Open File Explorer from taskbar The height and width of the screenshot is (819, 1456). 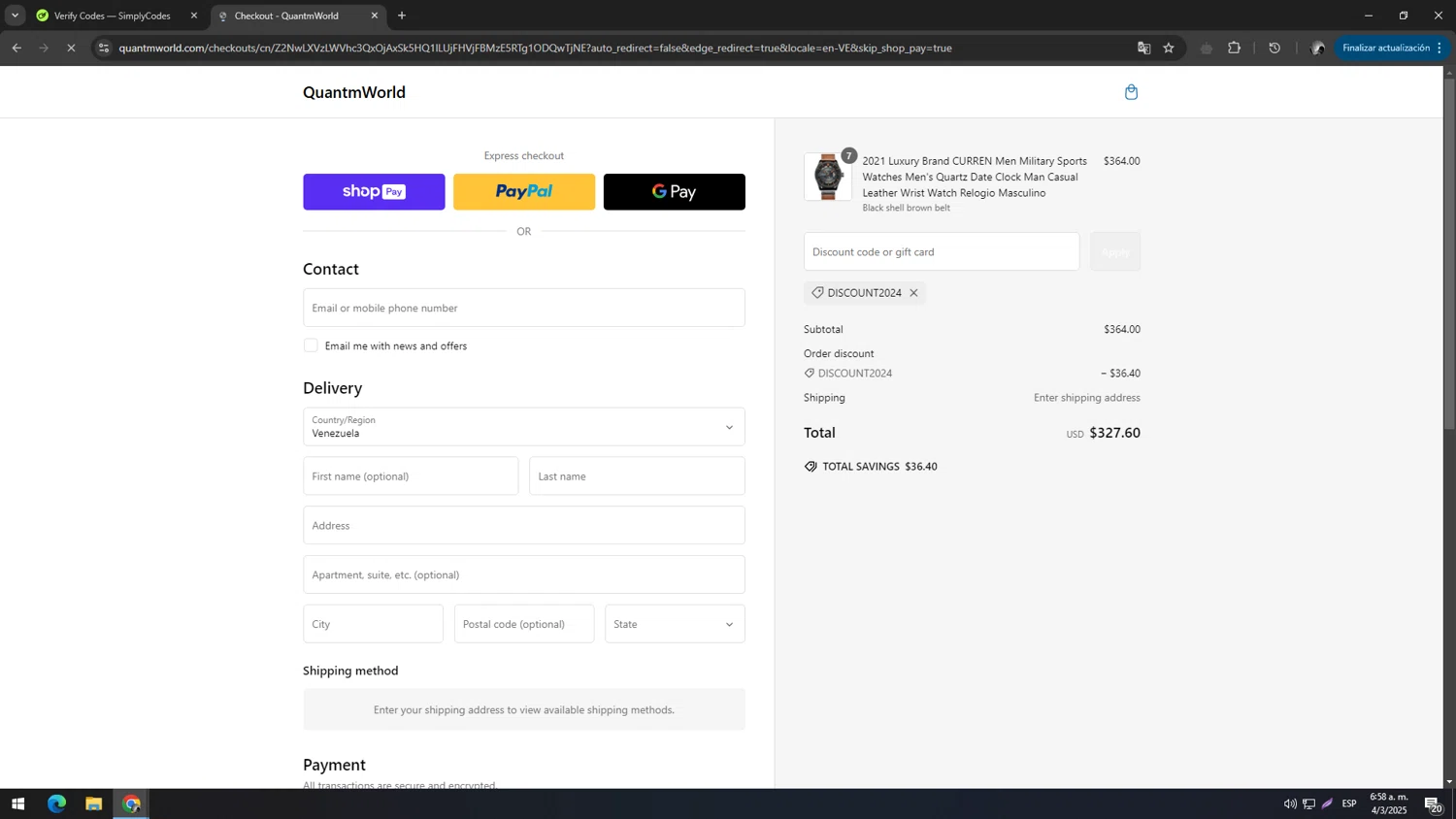click(94, 803)
